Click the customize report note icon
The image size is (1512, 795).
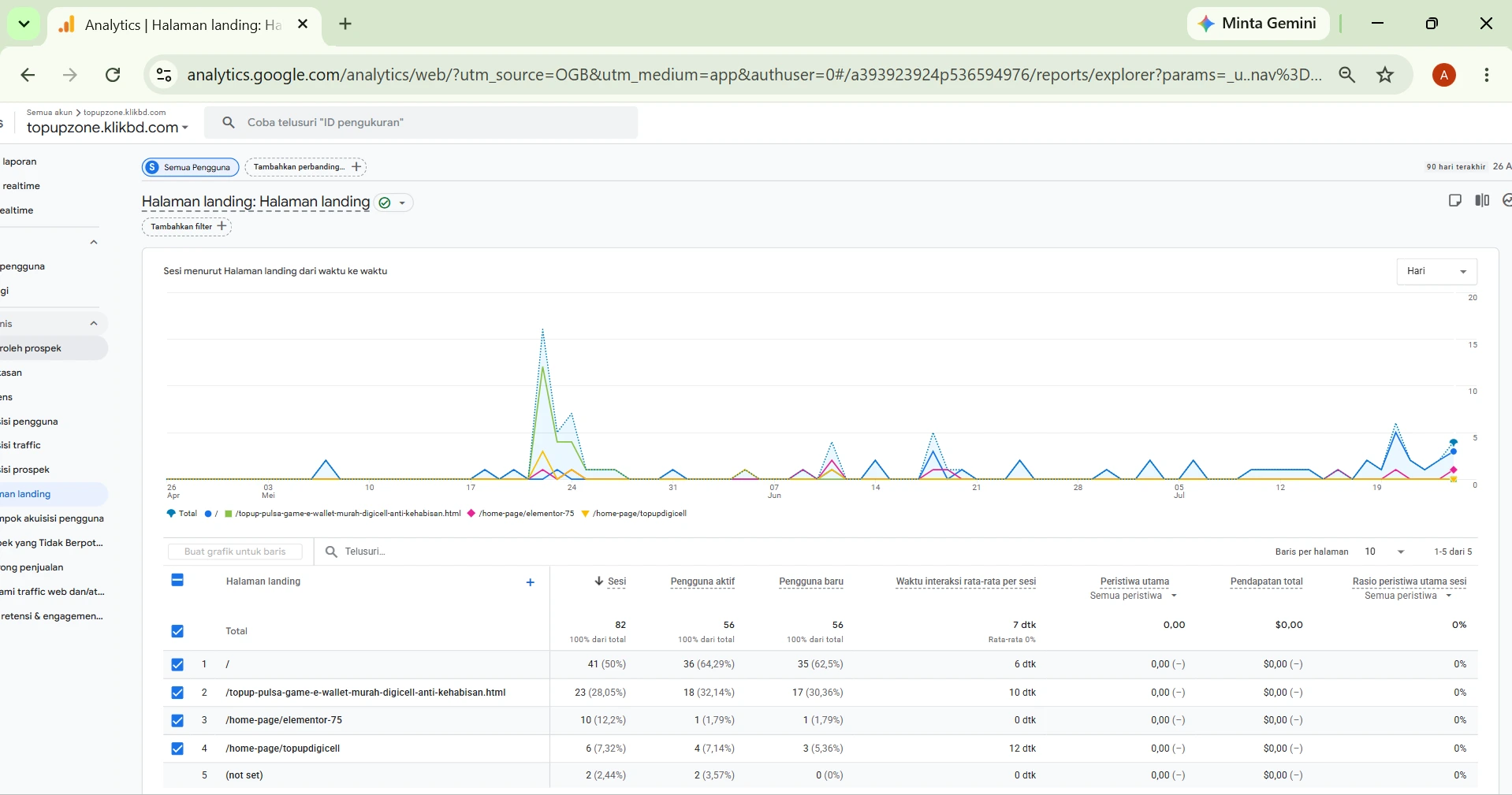click(1455, 201)
